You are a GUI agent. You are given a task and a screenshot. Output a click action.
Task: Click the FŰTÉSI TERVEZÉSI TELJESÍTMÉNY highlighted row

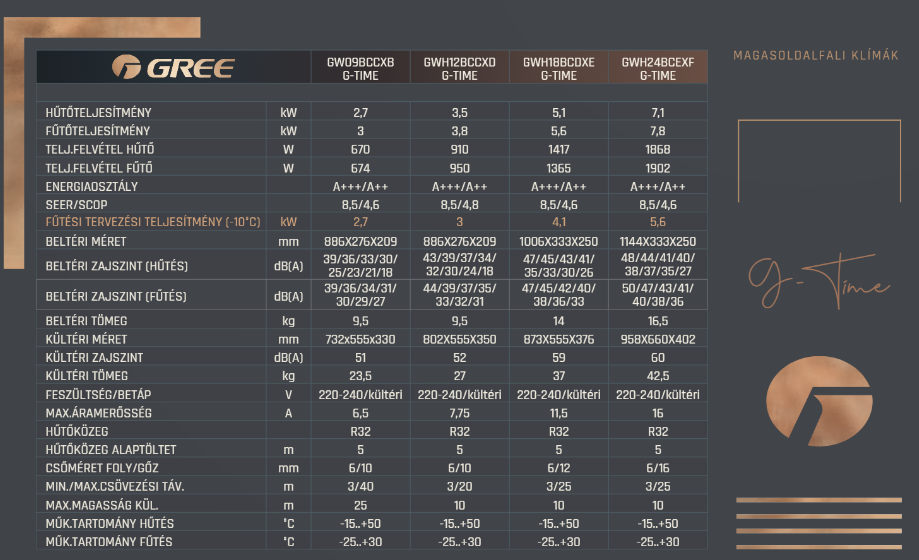(x=372, y=222)
